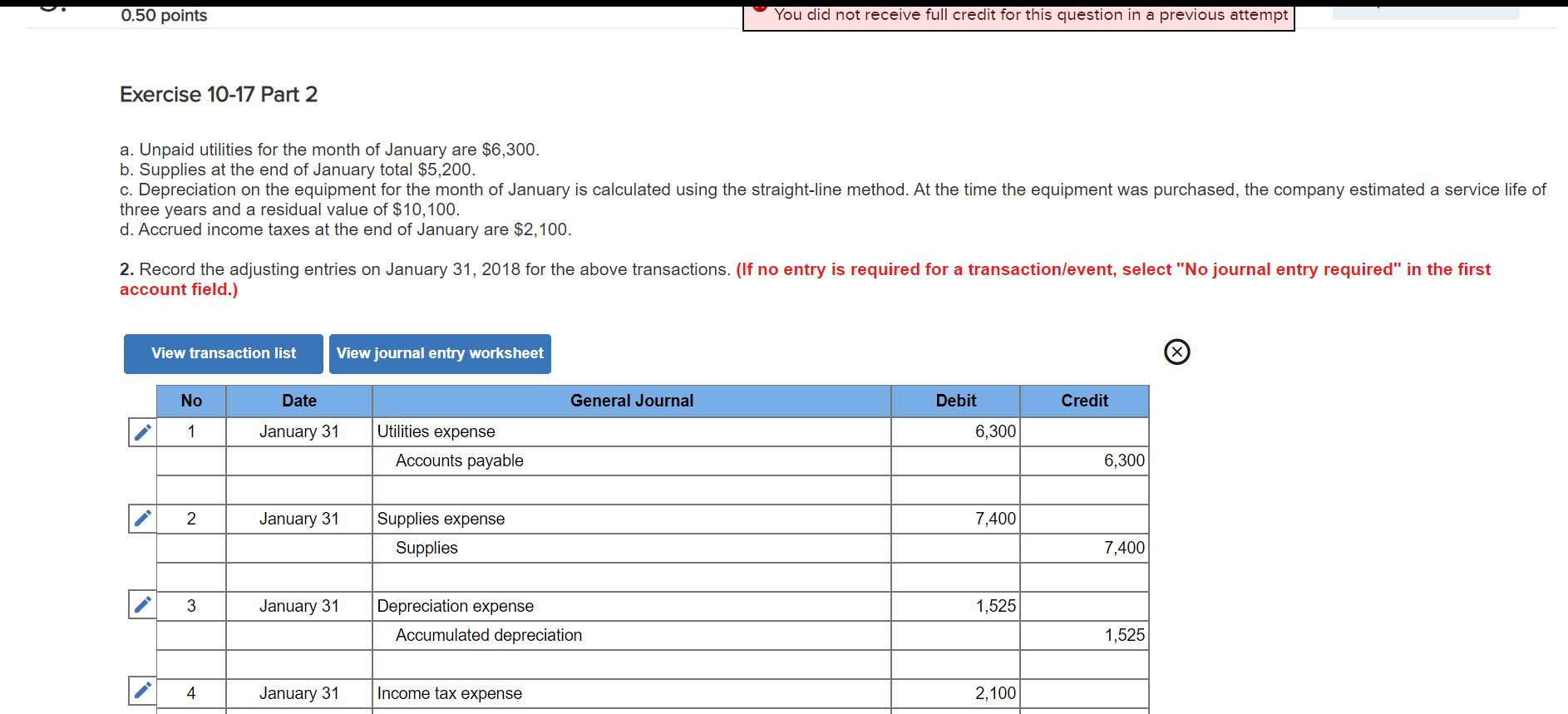Image resolution: width=1568 pixels, height=714 pixels.
Task: Click the 6,300 debit for Utilities expense
Action: coord(956,431)
